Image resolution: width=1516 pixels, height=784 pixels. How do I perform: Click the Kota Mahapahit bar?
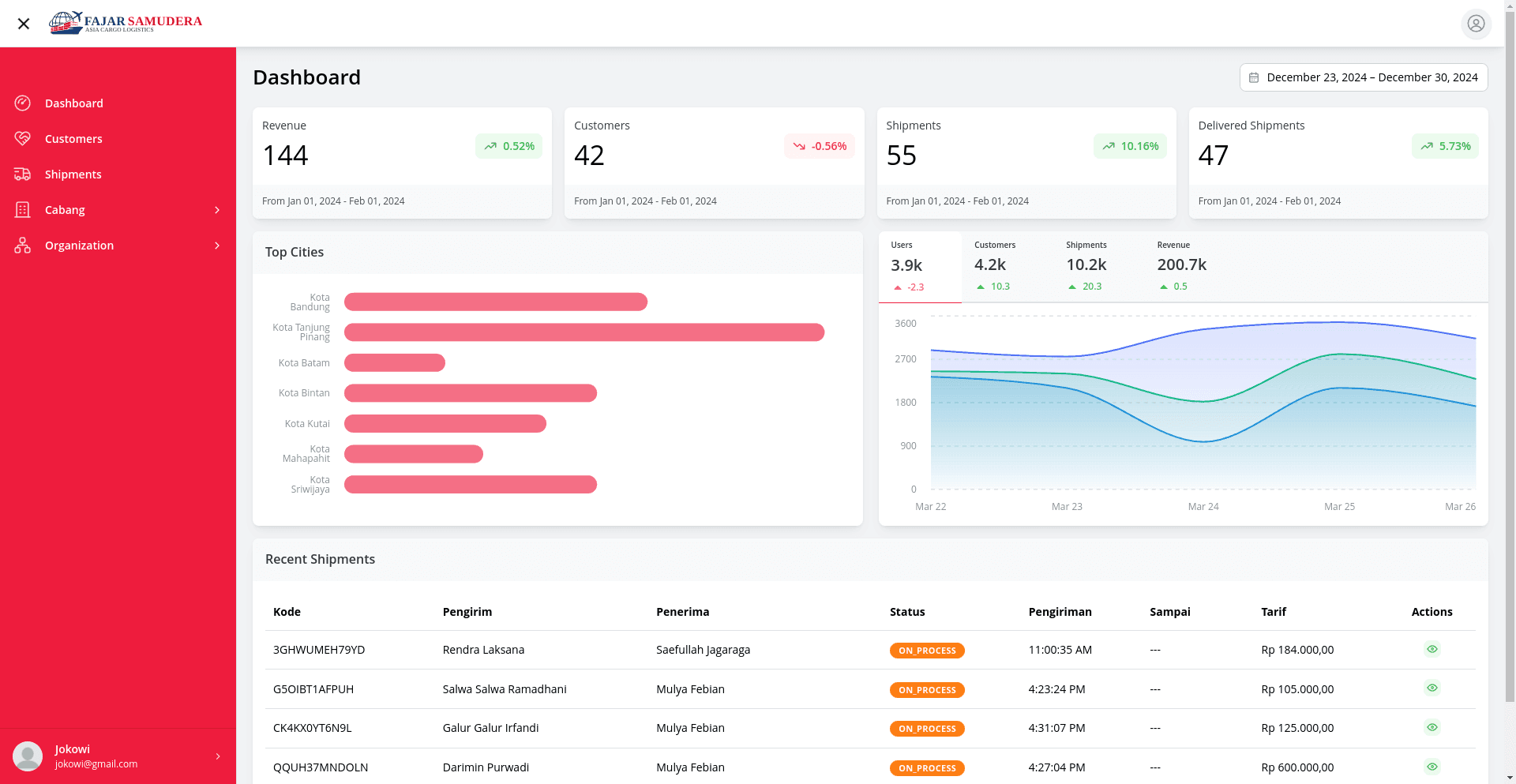pyautogui.click(x=414, y=454)
